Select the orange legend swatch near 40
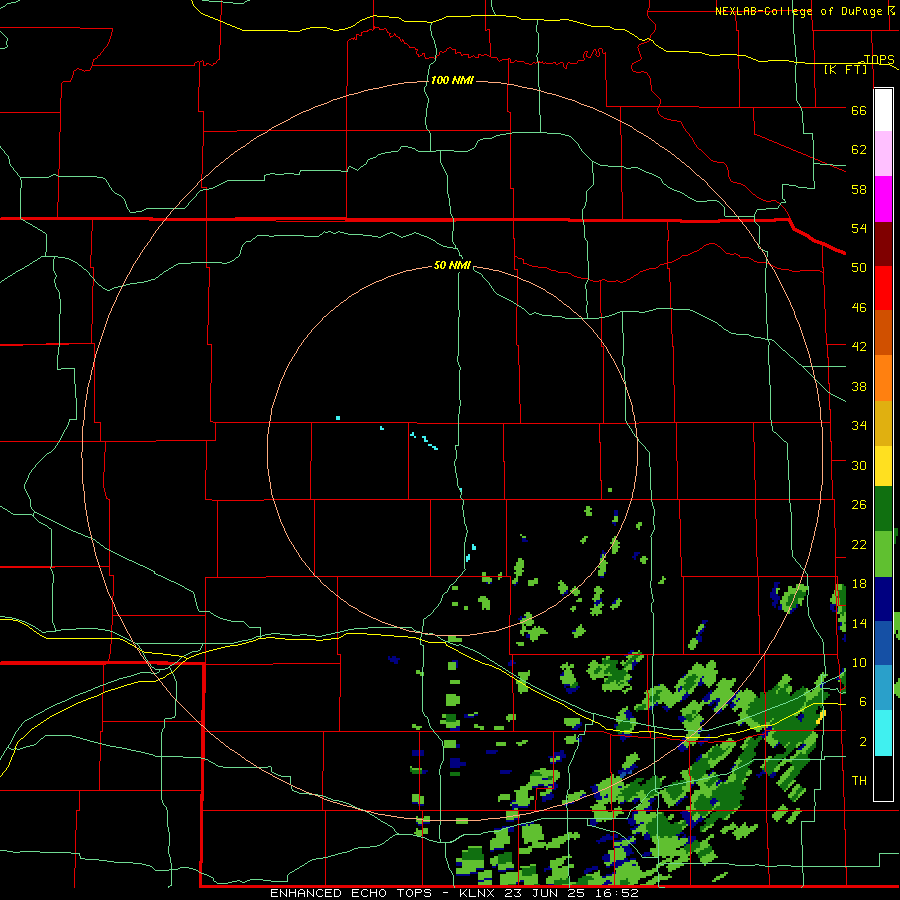Viewport: 900px width, 900px height. pos(883,378)
